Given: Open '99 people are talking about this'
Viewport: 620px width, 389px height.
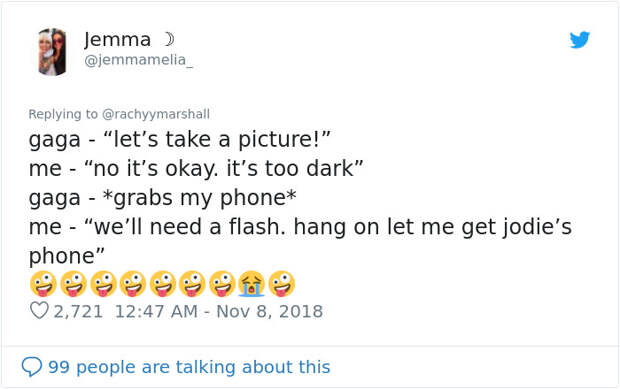Looking at the screenshot, I should [189, 367].
